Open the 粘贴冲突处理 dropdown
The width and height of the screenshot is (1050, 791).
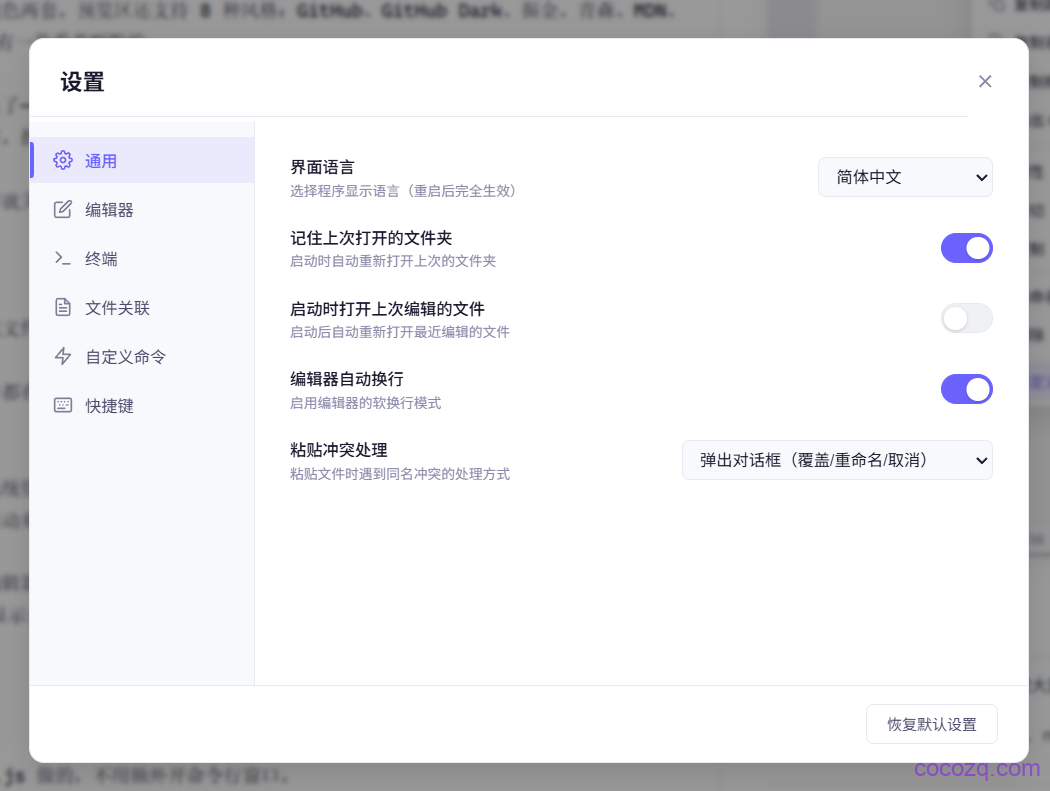point(837,460)
